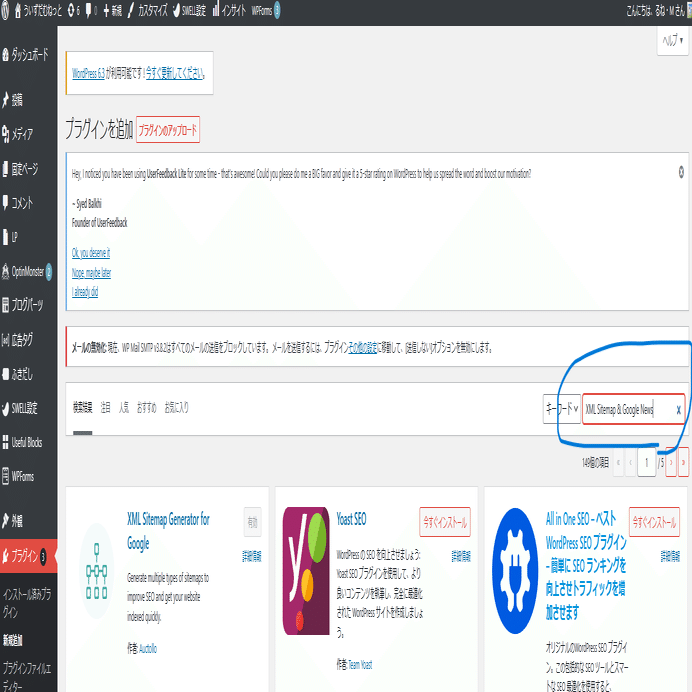
Task: Open the Keyword search type dropdown
Action: click(562, 409)
